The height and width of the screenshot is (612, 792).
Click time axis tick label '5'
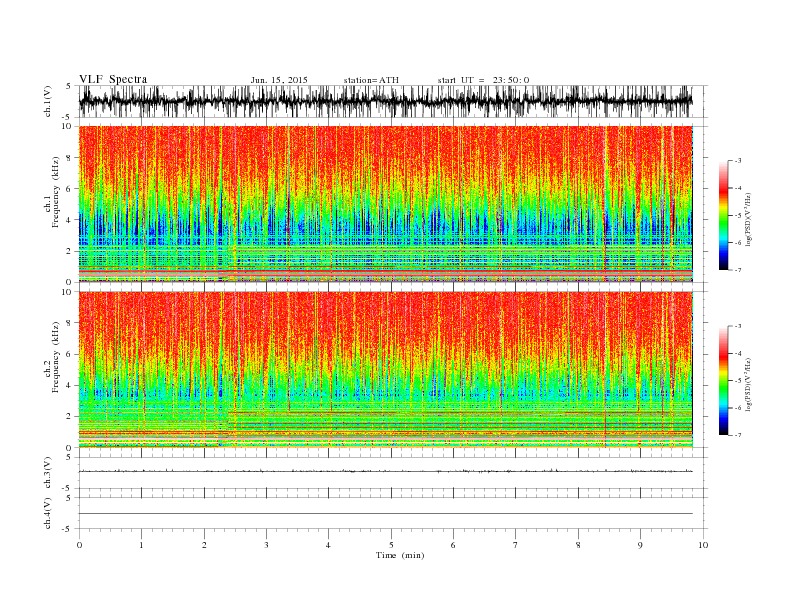391,545
